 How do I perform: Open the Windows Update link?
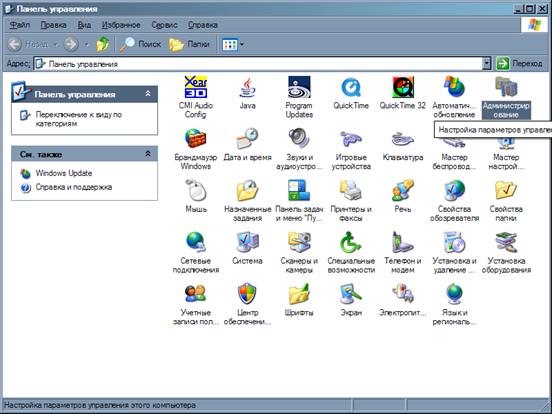click(x=64, y=173)
